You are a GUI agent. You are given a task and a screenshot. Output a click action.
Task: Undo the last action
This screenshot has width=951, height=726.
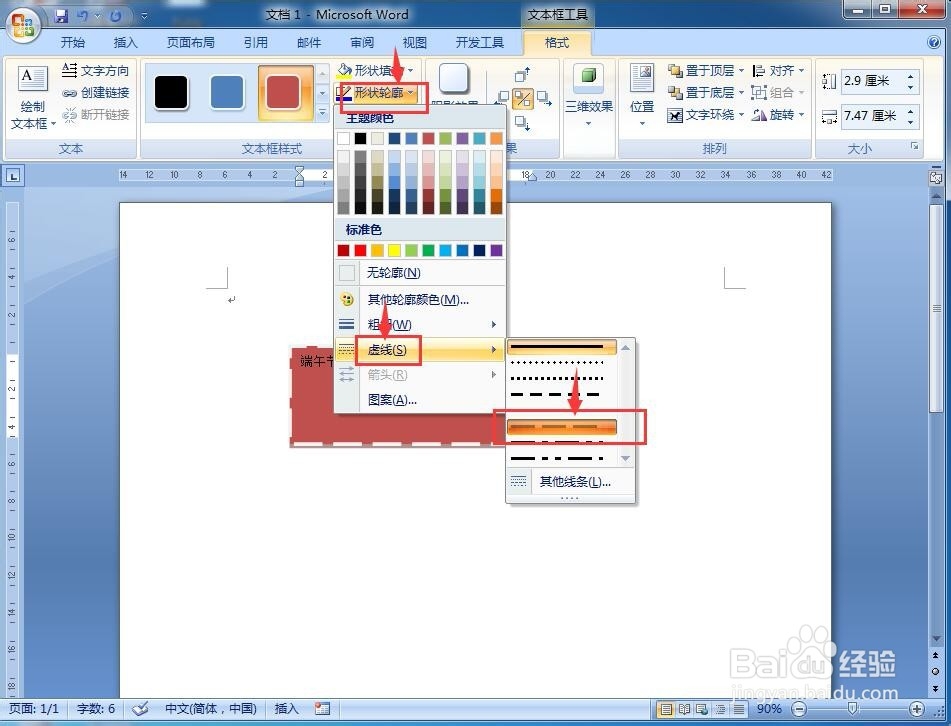83,15
